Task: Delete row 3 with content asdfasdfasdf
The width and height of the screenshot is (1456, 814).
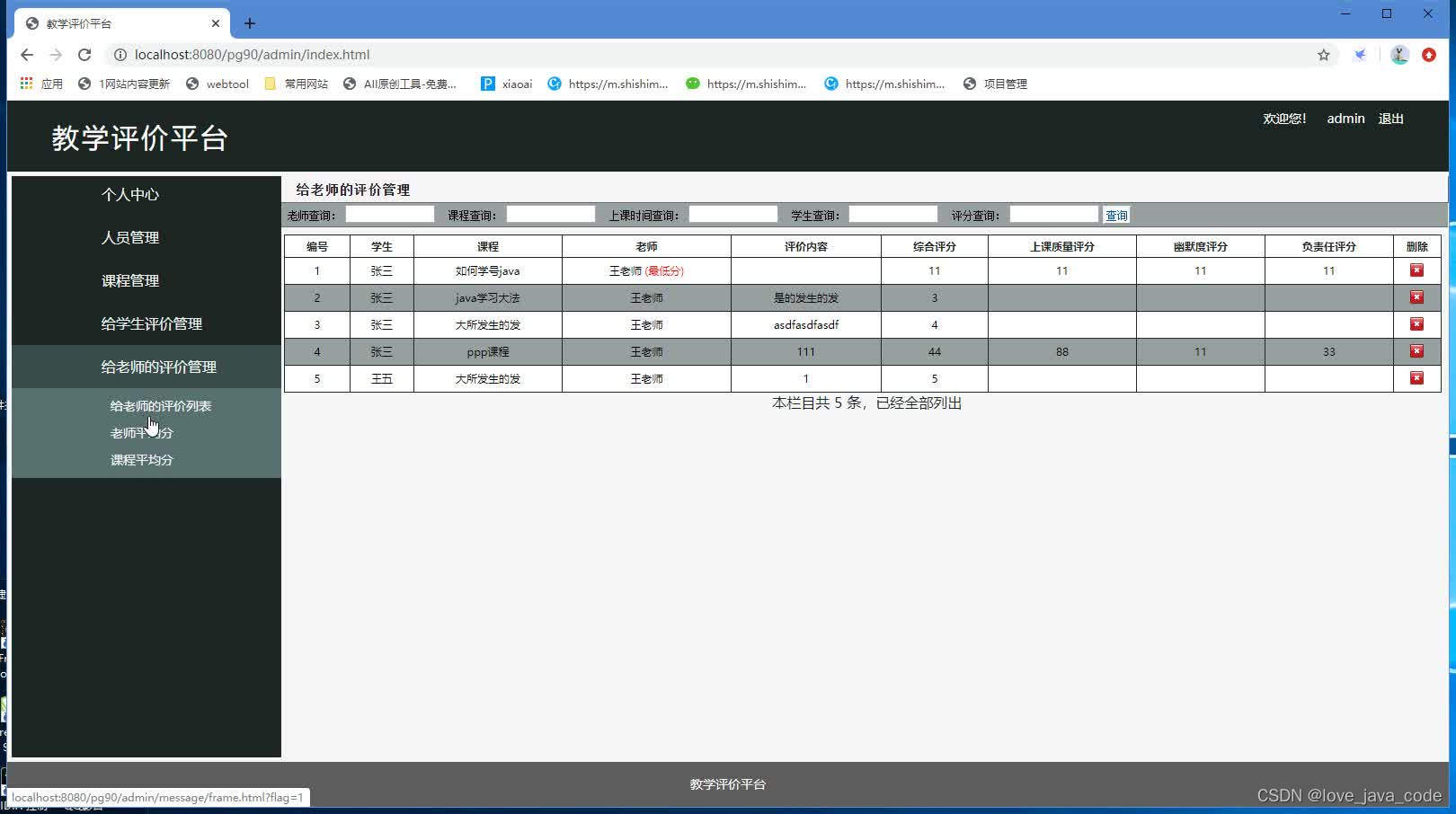Action: pyautogui.click(x=1416, y=324)
